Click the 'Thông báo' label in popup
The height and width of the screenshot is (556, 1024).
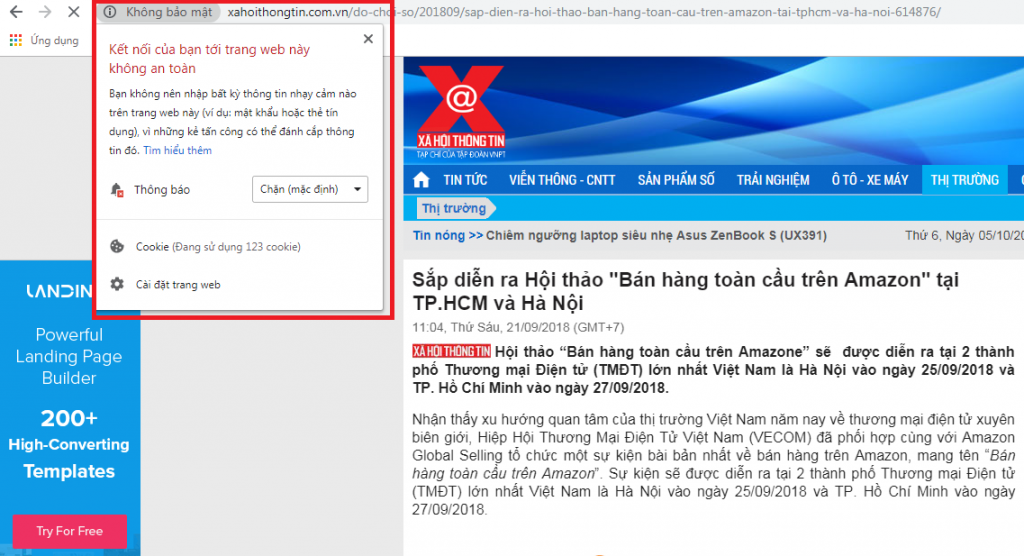[x=162, y=189]
